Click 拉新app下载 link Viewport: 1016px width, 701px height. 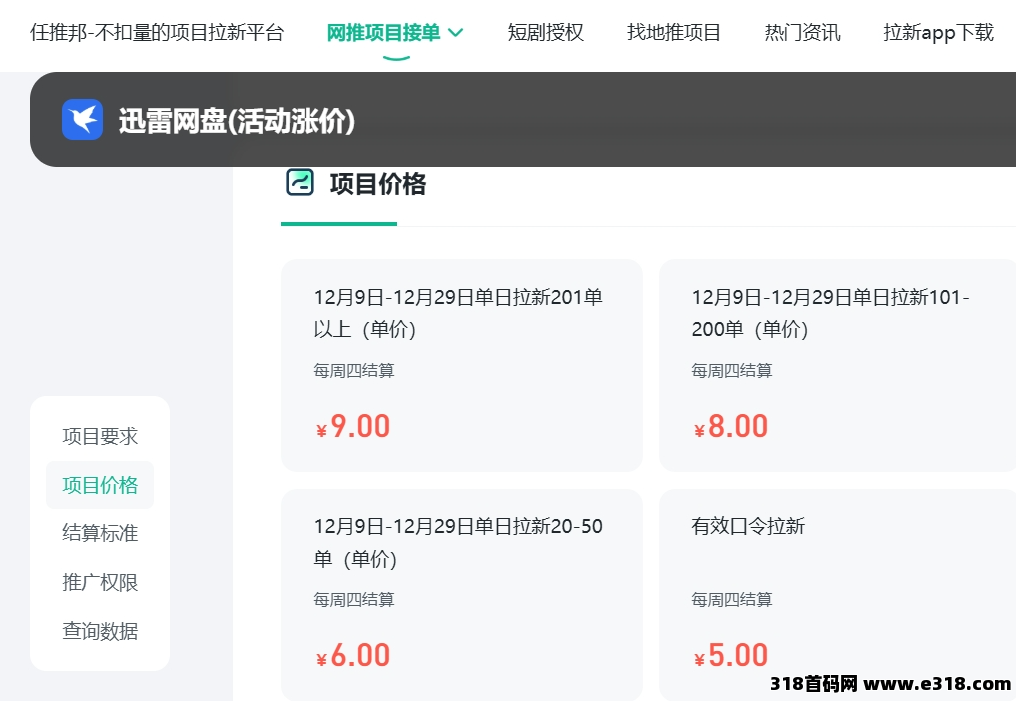click(938, 33)
